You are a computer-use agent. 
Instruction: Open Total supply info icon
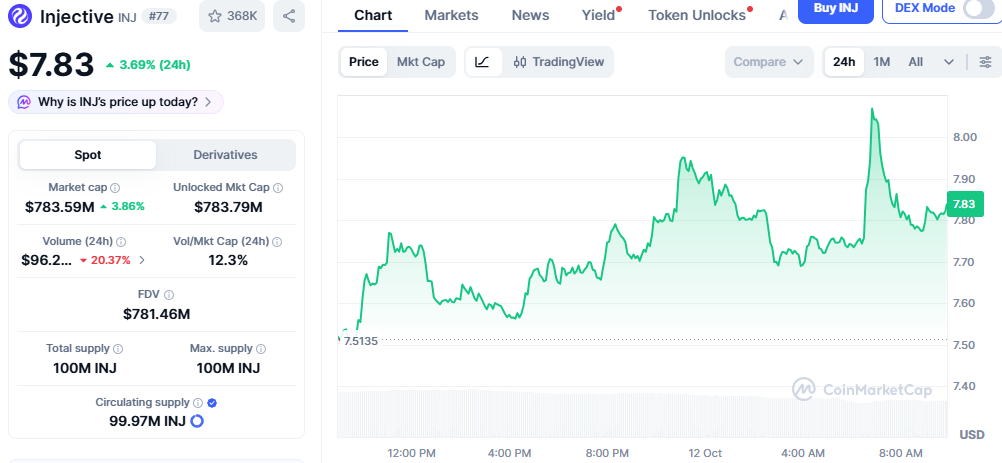click(118, 349)
